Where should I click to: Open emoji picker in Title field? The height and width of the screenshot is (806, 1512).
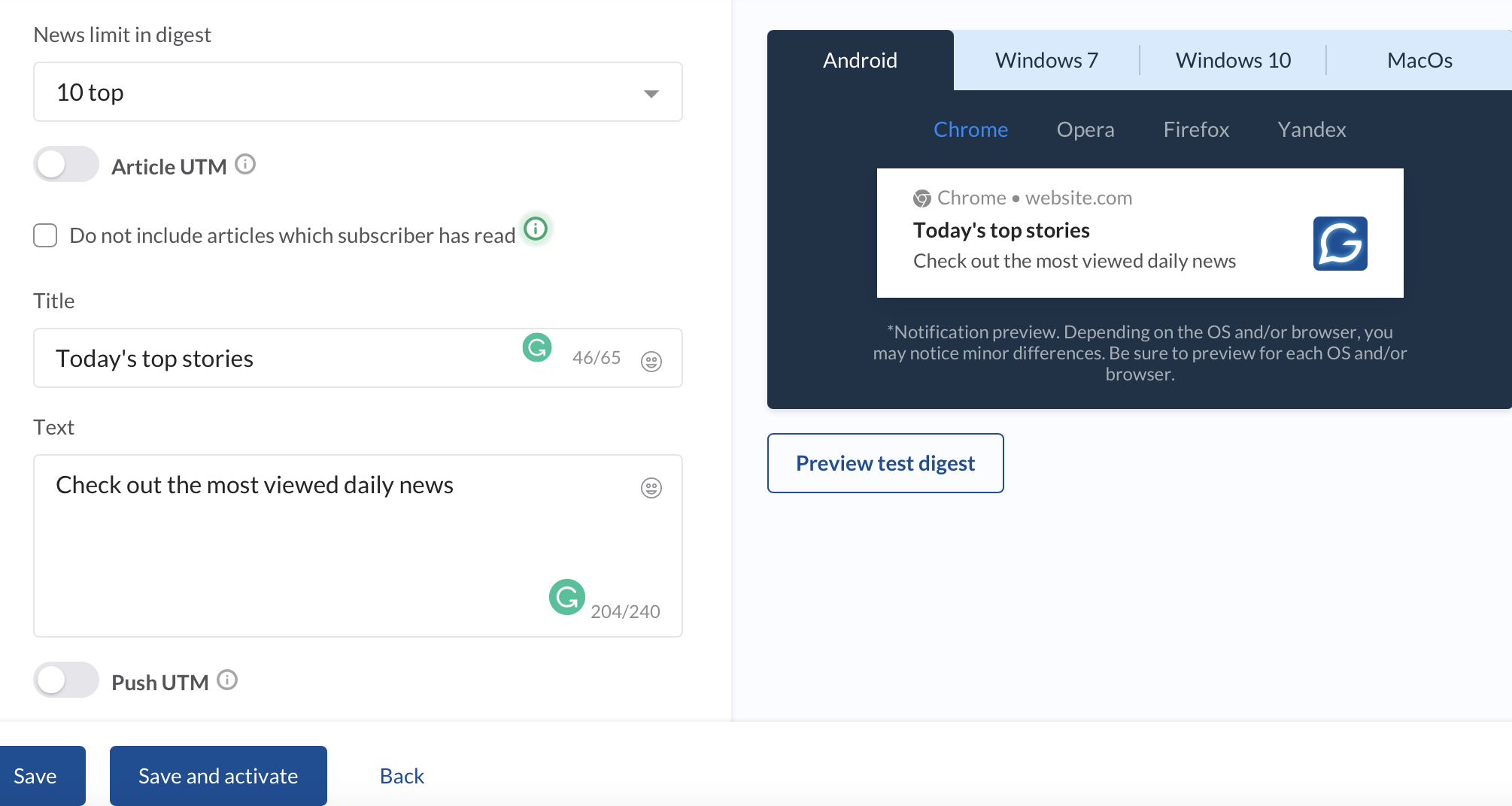pos(651,362)
